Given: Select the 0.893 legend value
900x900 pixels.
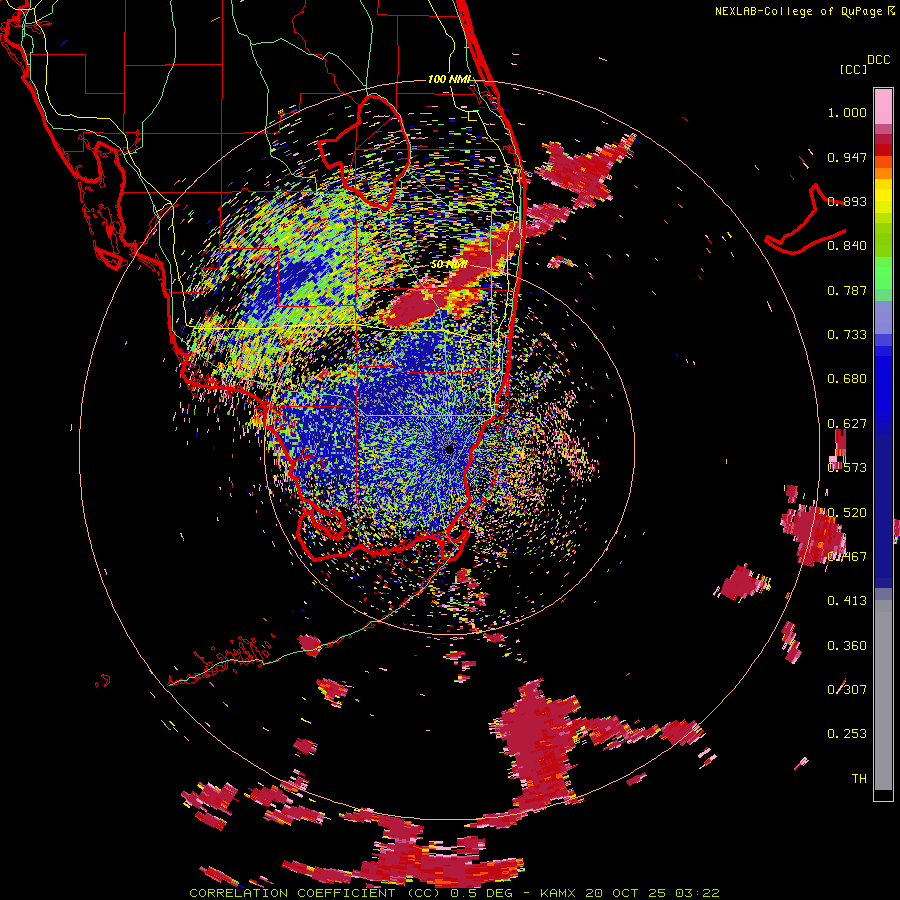Looking at the screenshot, I should click(847, 201).
